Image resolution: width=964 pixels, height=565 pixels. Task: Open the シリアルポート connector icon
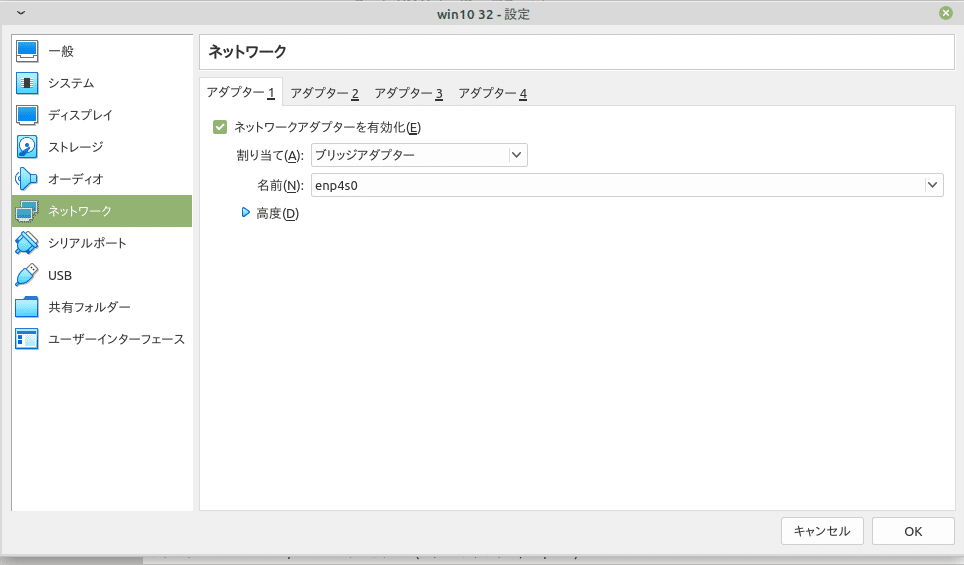click(27, 243)
